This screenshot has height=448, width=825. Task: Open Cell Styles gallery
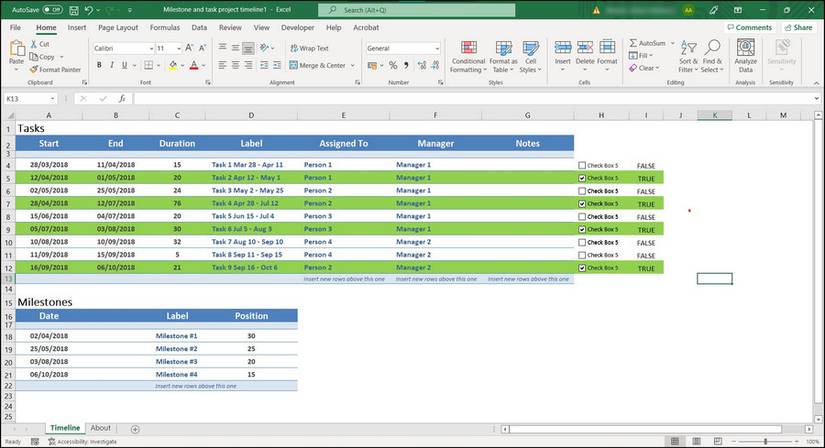pyautogui.click(x=530, y=56)
